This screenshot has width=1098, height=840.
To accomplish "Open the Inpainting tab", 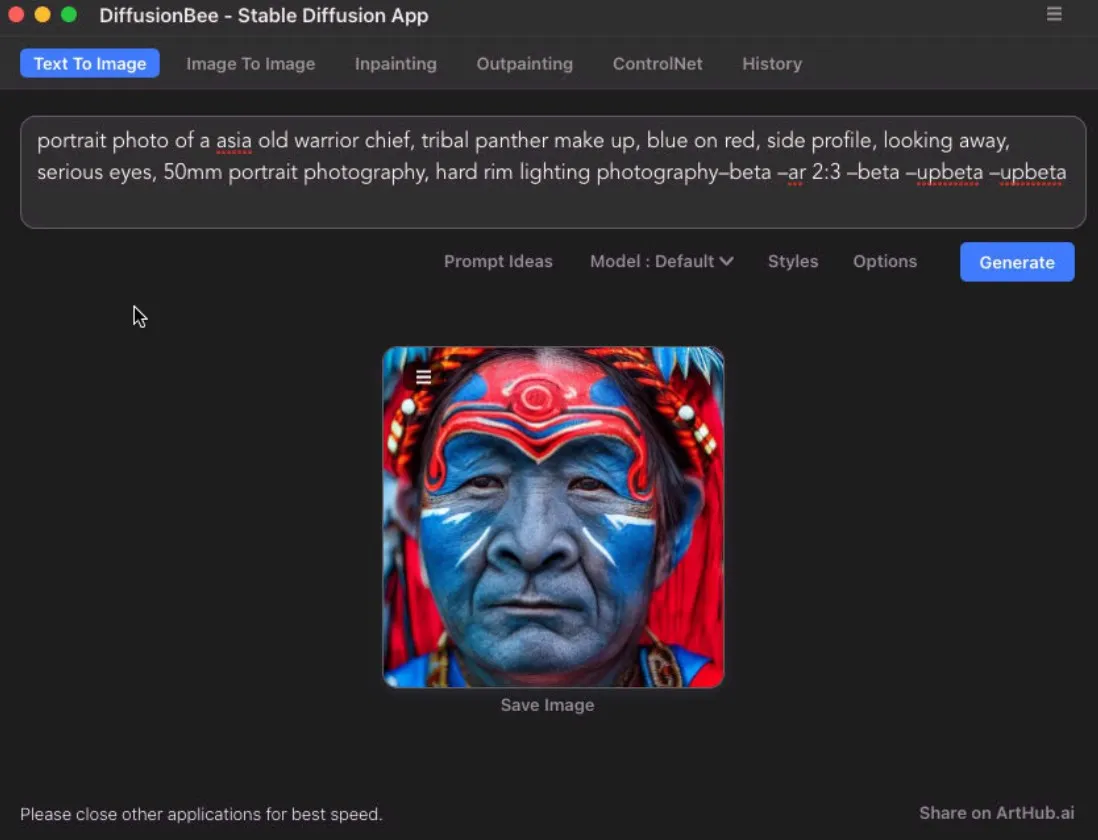I will tap(395, 64).
